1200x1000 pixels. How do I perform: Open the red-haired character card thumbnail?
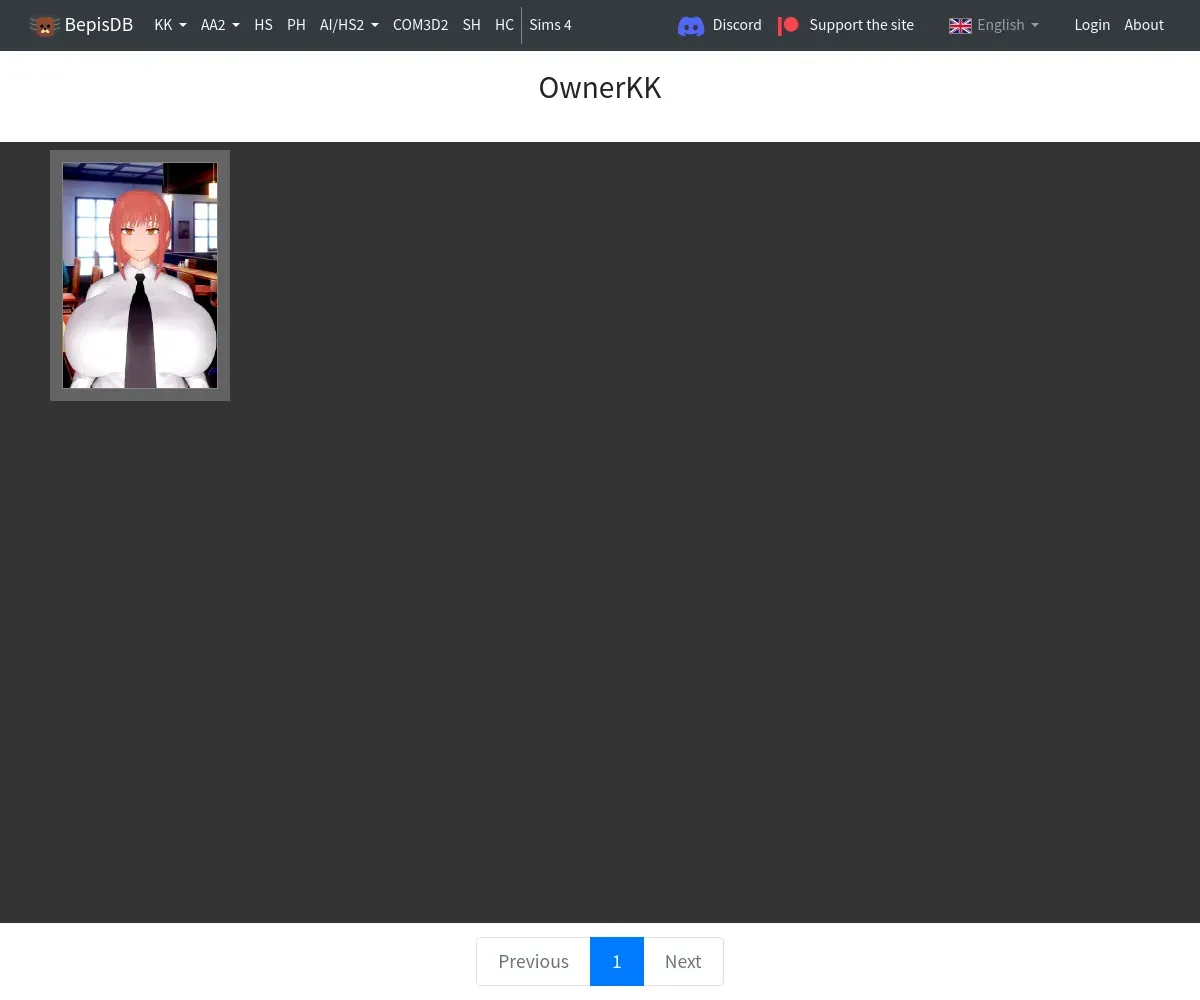140,275
